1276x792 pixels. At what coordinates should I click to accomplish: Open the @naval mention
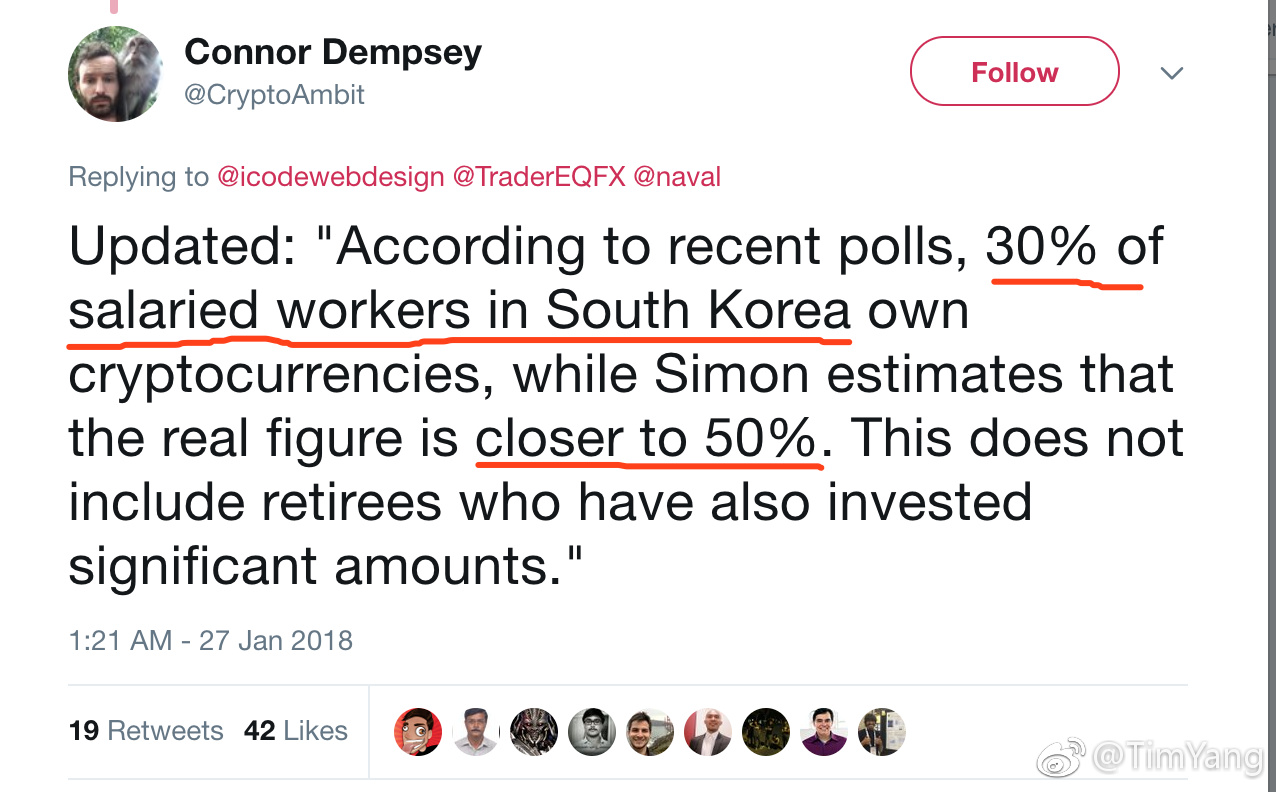677,178
